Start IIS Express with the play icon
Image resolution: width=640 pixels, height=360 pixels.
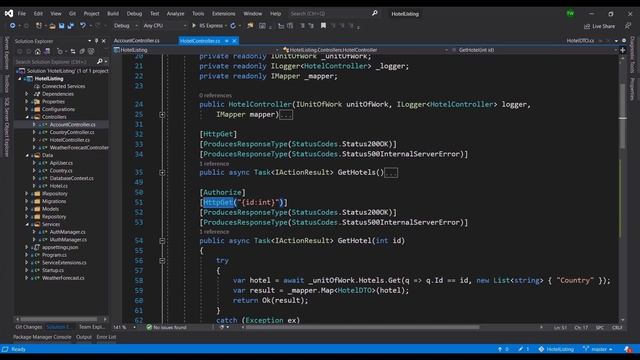194,26
